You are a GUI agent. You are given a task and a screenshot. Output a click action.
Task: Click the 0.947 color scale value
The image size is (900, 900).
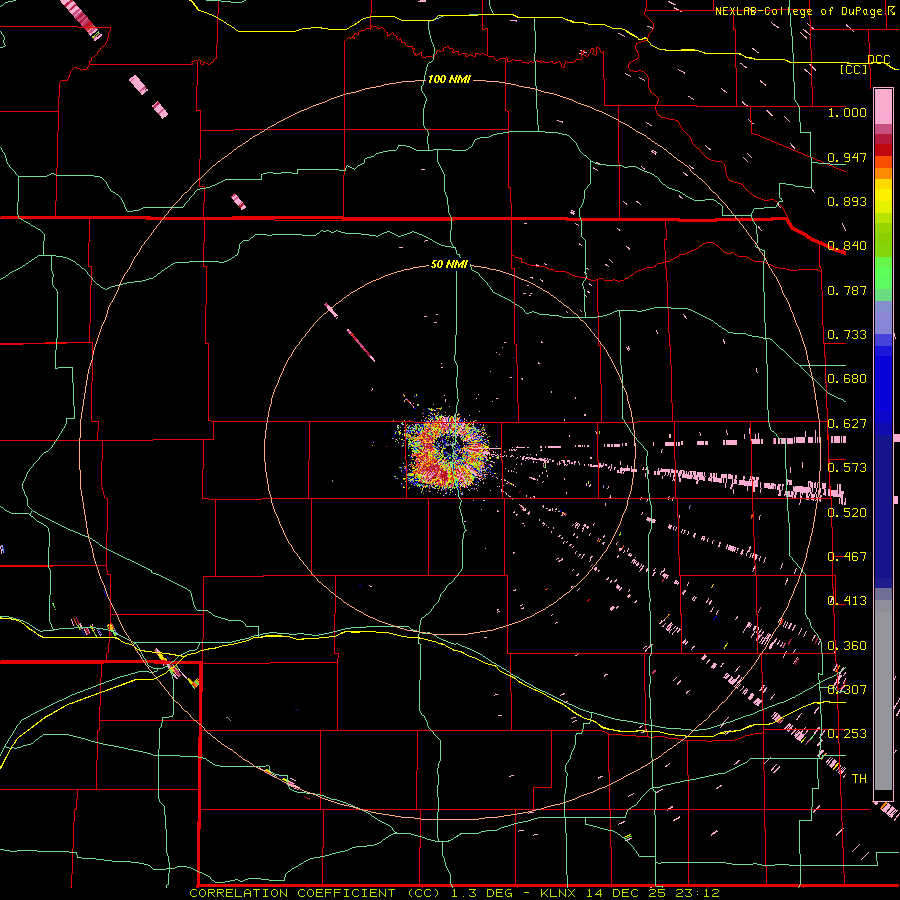(x=847, y=157)
